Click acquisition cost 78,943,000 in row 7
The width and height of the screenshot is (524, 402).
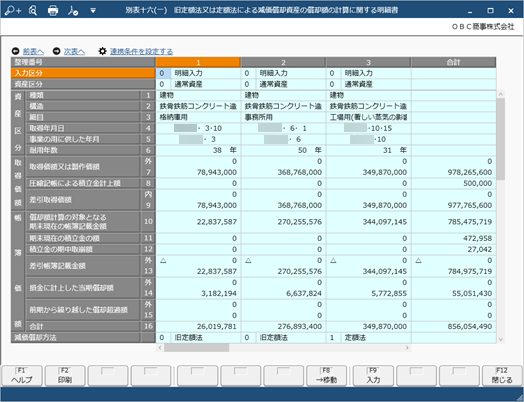(x=198, y=172)
